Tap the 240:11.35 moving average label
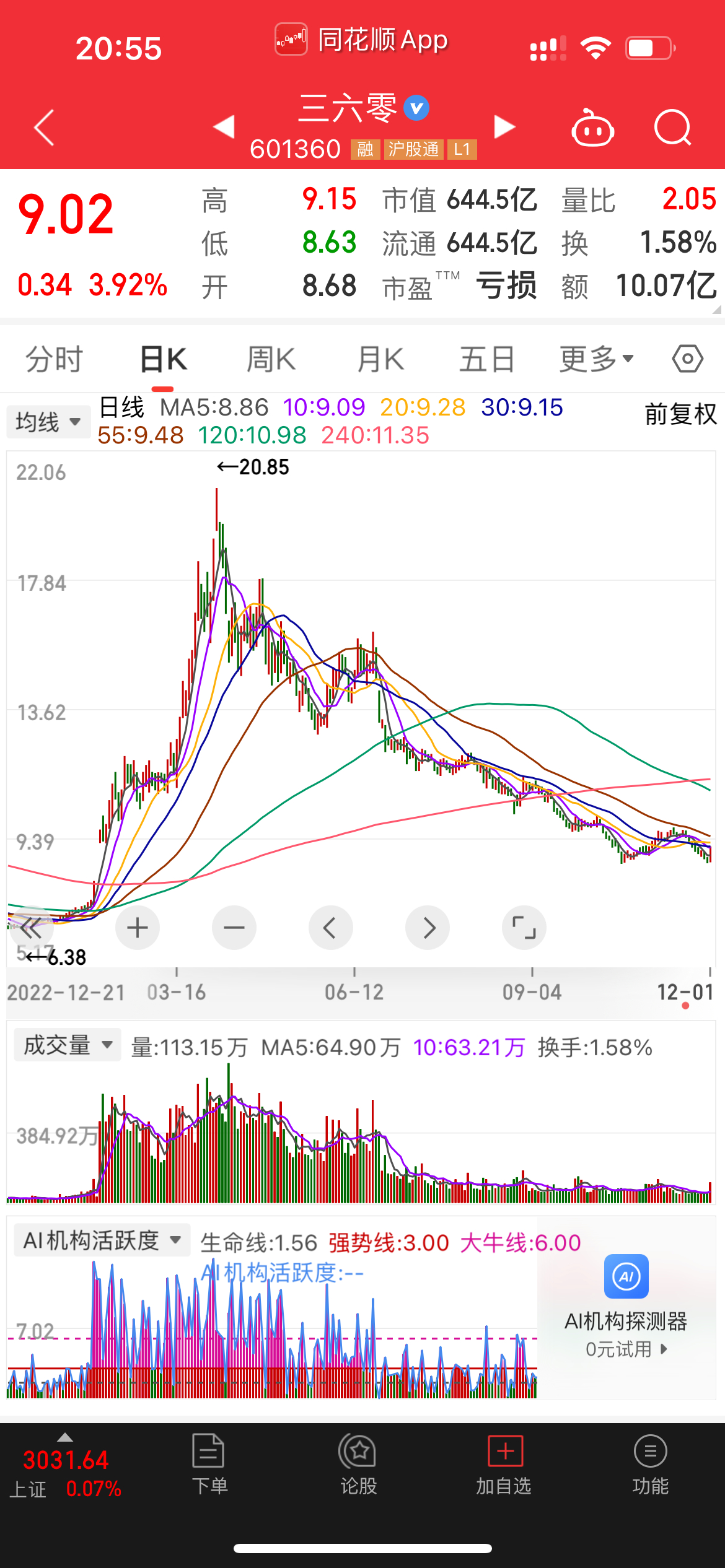Image resolution: width=725 pixels, height=1568 pixels. (375, 435)
